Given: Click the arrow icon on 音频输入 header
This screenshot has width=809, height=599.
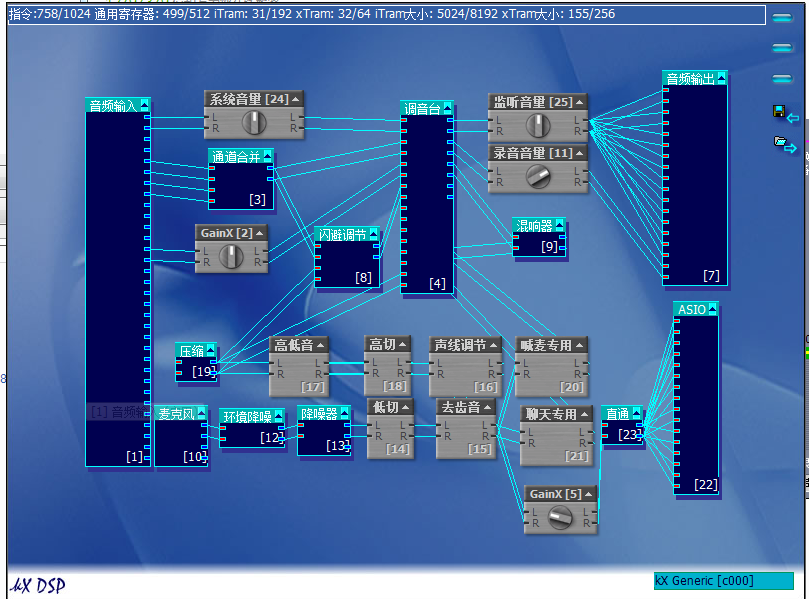Looking at the screenshot, I should tap(145, 105).
